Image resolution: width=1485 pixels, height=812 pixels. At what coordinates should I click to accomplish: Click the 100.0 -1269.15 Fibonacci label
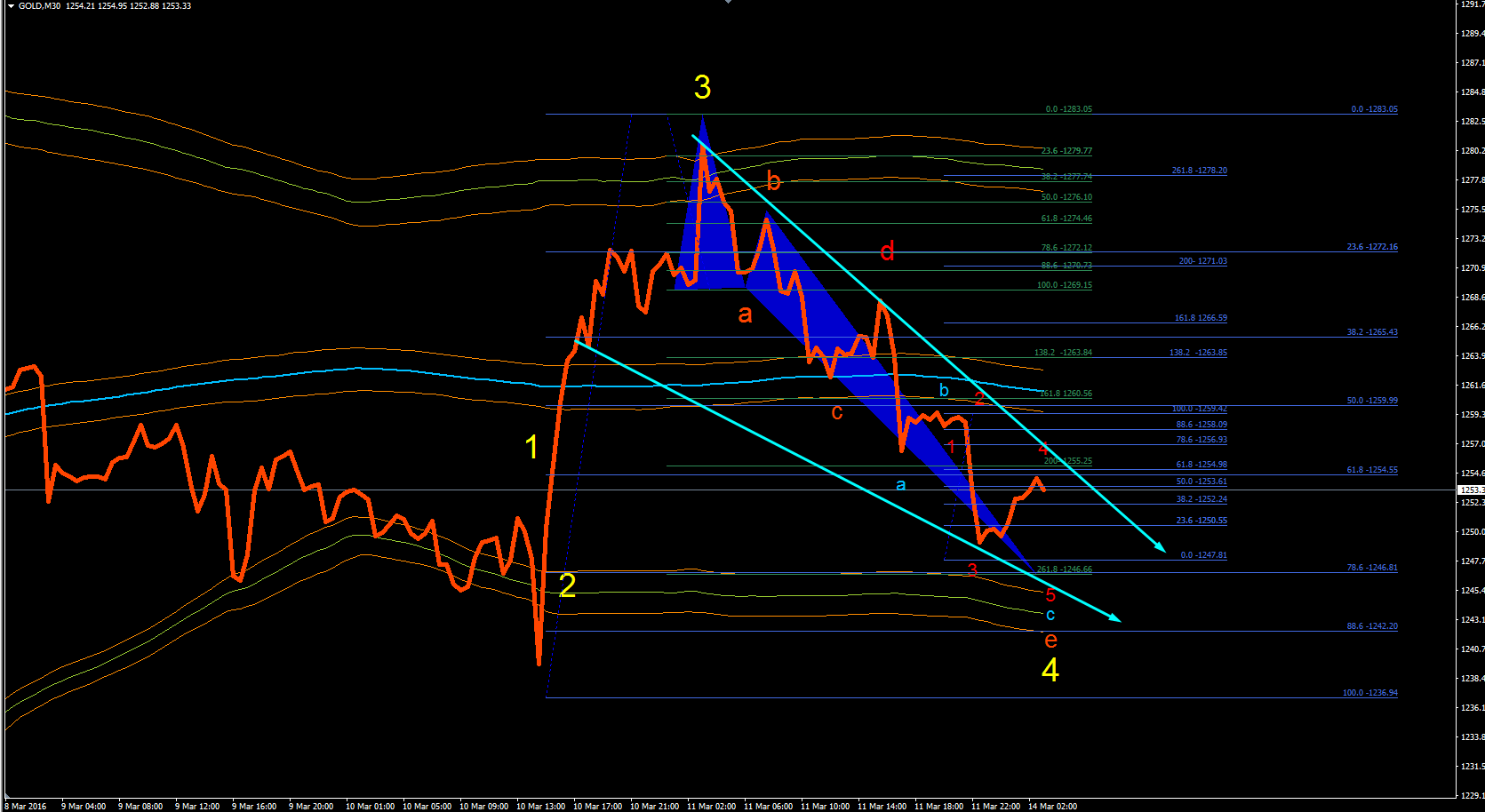[x=1065, y=285]
